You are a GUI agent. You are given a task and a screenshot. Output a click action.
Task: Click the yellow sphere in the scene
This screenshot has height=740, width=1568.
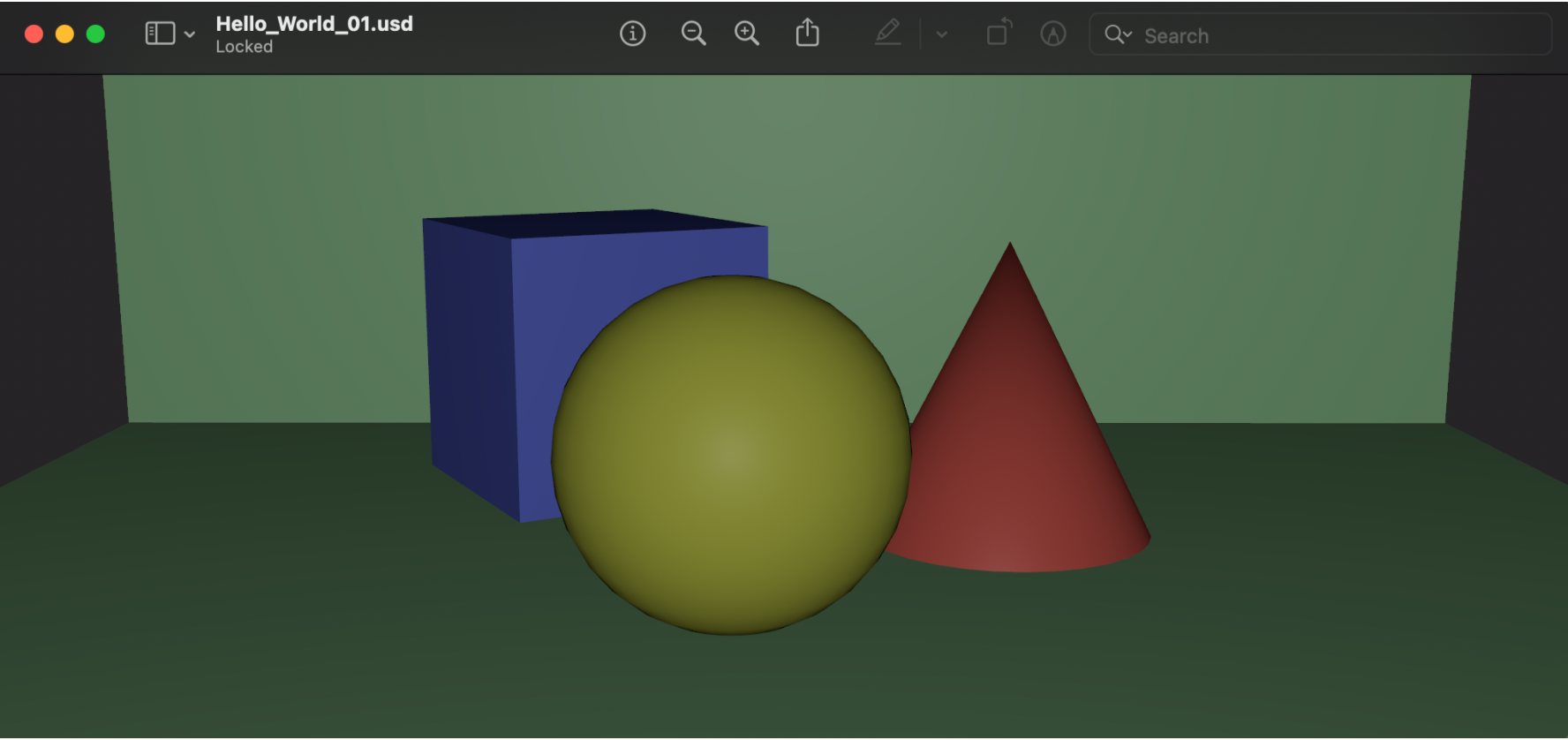(731, 455)
